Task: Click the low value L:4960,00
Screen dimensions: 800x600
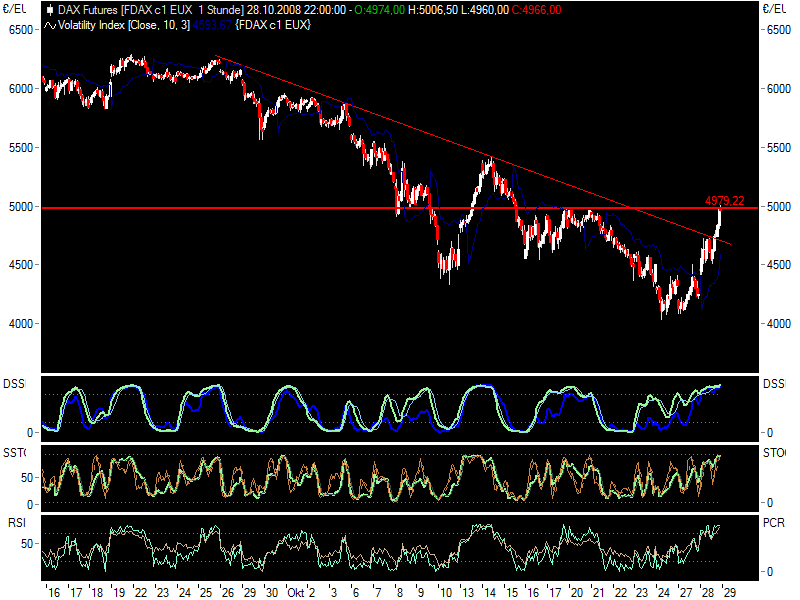Action: pyautogui.click(x=485, y=10)
